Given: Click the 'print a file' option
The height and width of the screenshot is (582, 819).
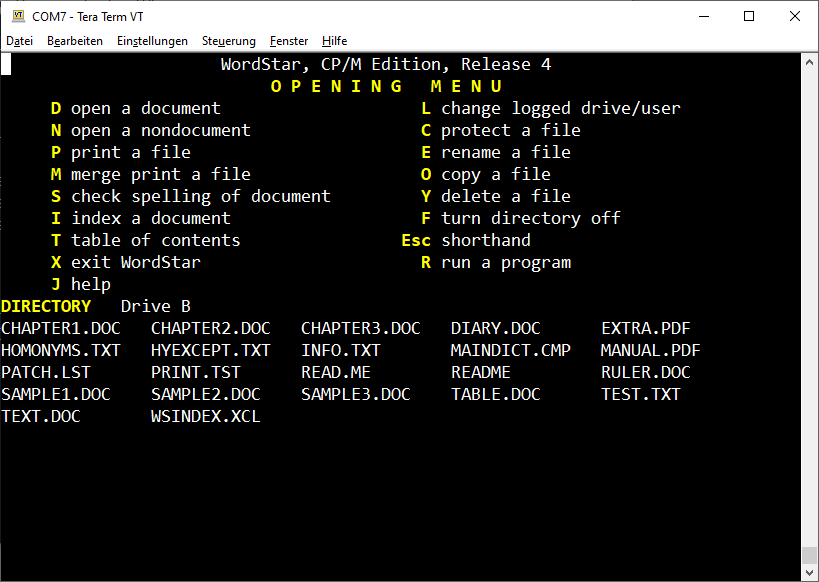Looking at the screenshot, I should (x=130, y=152).
